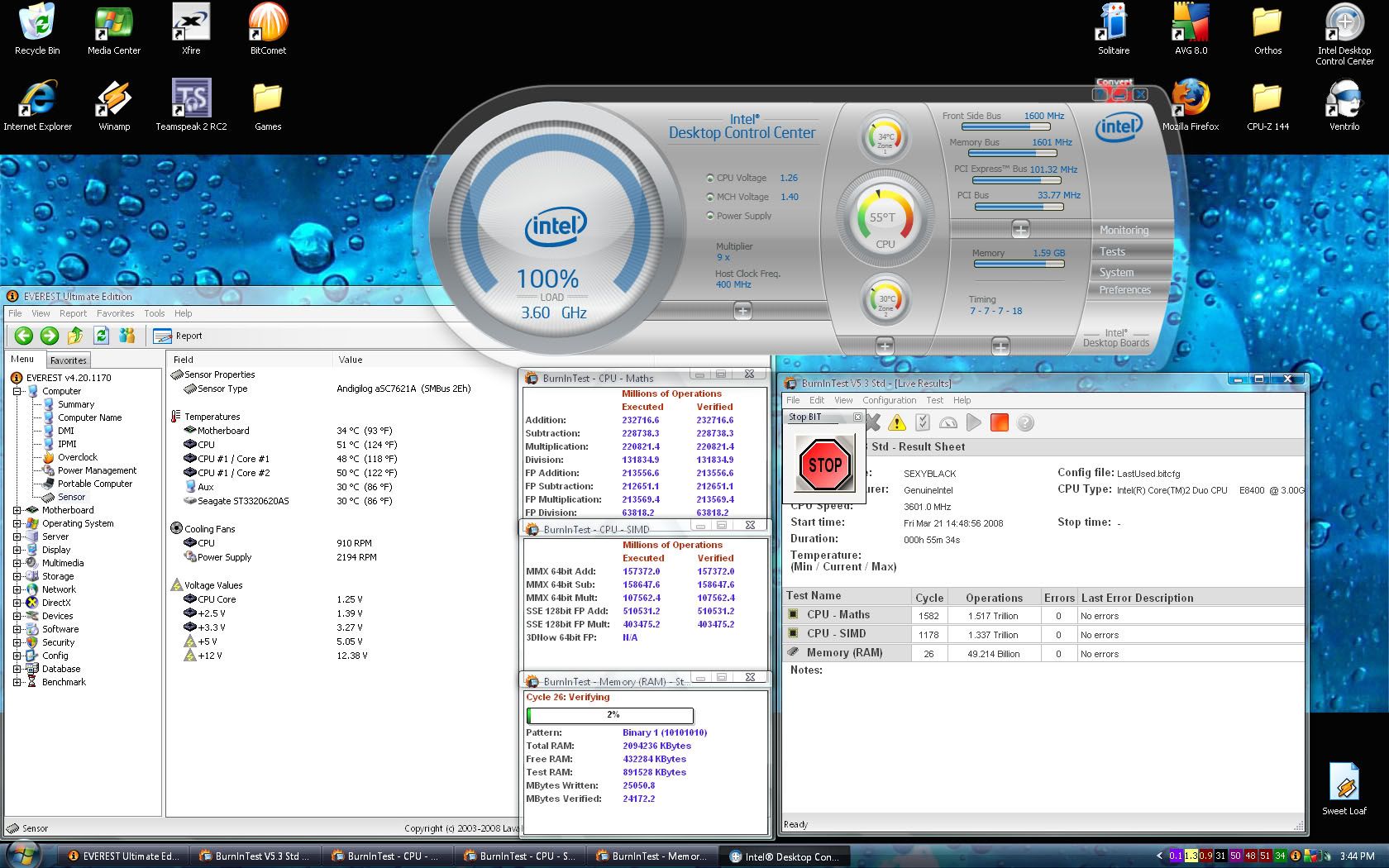1389x868 pixels.
Task: Switch to Intel Desktop Control Center taskbar button
Action: click(x=785, y=856)
